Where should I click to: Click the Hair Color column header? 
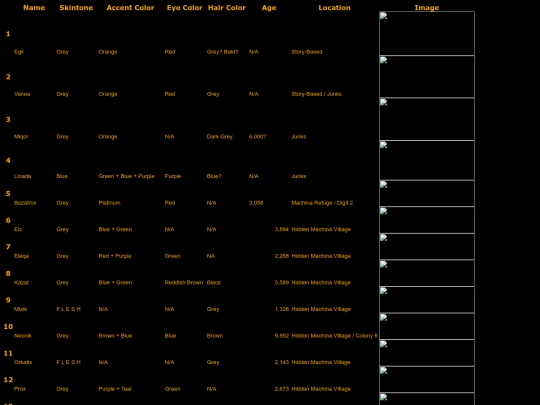[x=227, y=8]
